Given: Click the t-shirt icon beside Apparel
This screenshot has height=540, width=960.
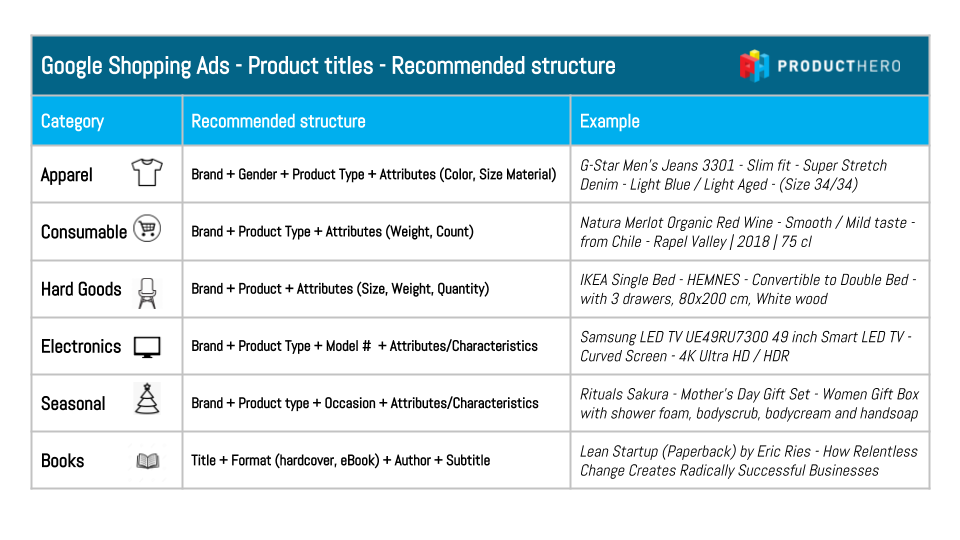Looking at the screenshot, I should click(147, 172).
